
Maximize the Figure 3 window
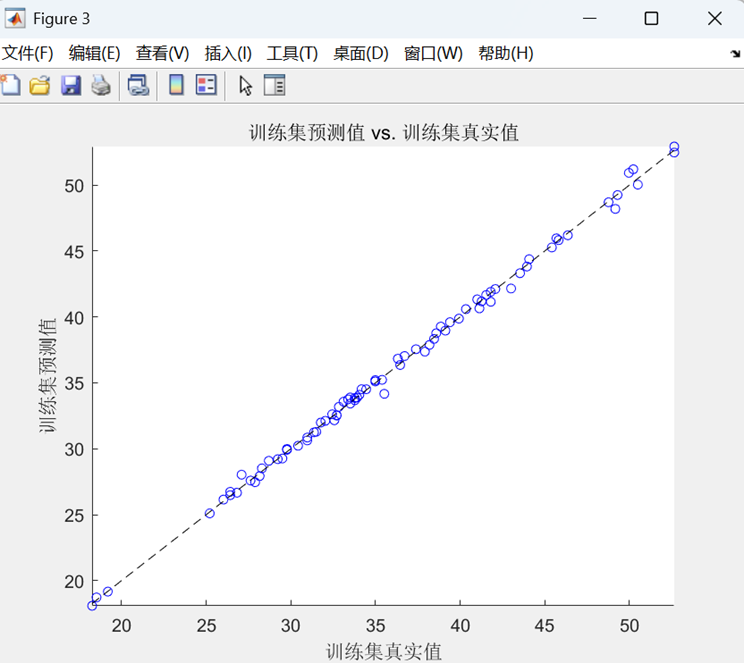tap(651, 19)
